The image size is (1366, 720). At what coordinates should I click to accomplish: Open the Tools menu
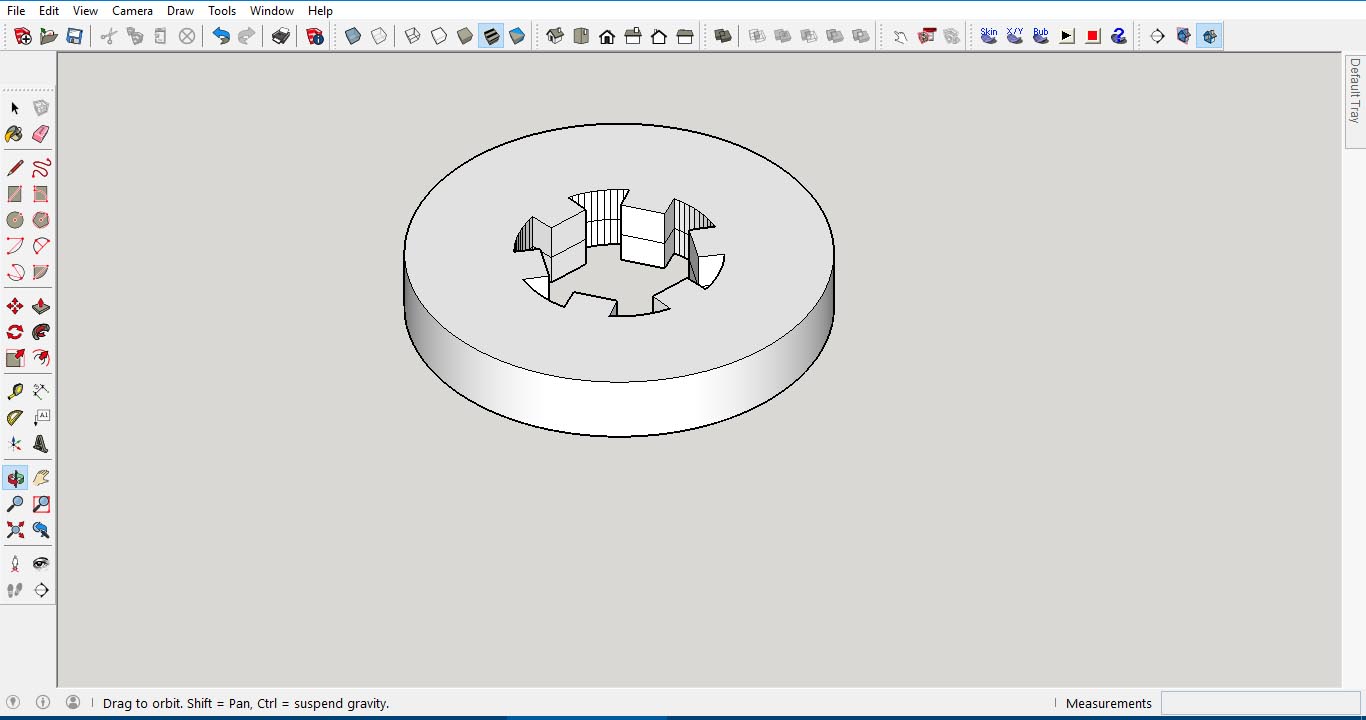(221, 10)
